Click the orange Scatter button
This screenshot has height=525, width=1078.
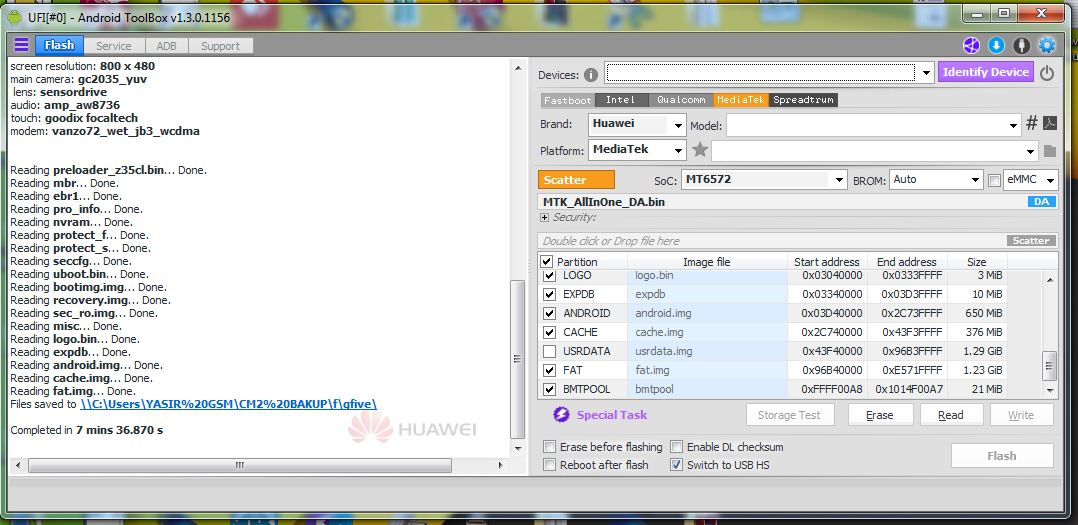coord(576,180)
